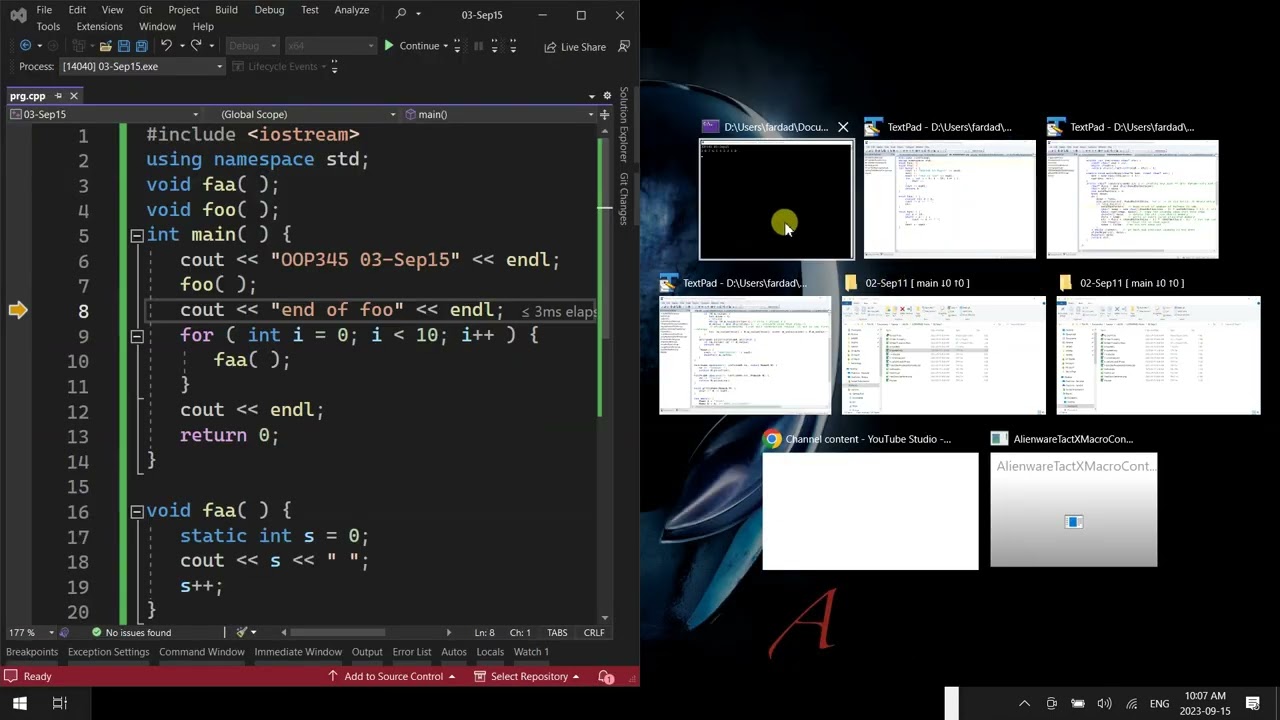Click the network tray icon
This screenshot has width=1280, height=720.
1131,704
